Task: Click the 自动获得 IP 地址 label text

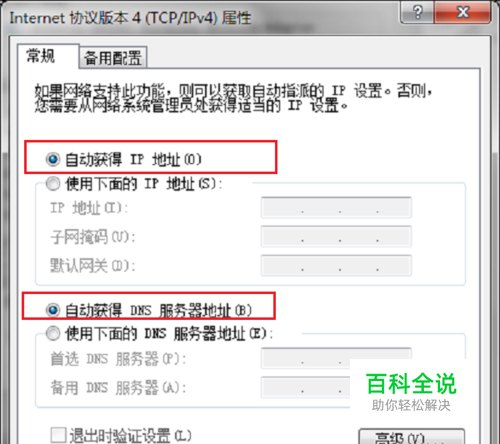Action: click(133, 159)
